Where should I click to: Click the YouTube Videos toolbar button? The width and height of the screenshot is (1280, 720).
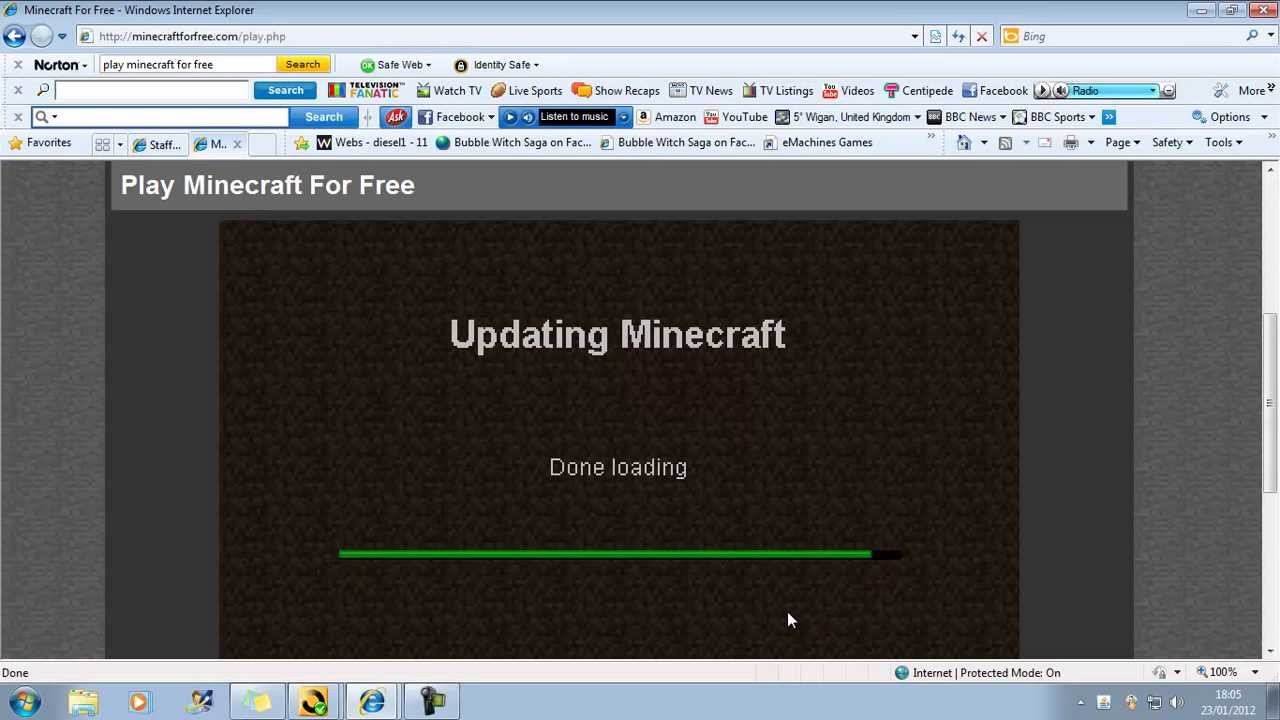(848, 91)
